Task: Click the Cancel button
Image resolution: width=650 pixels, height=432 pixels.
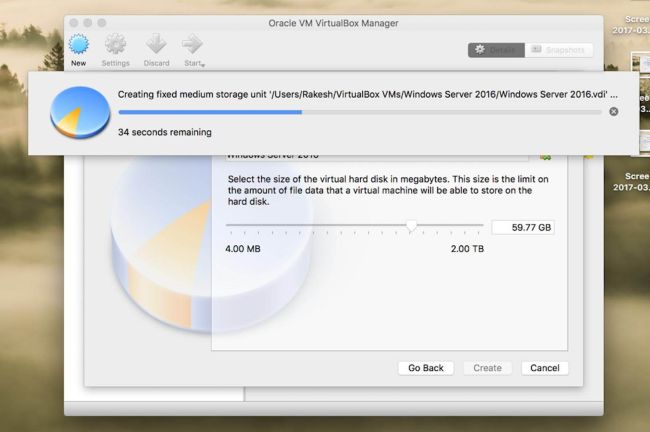Action: [545, 368]
